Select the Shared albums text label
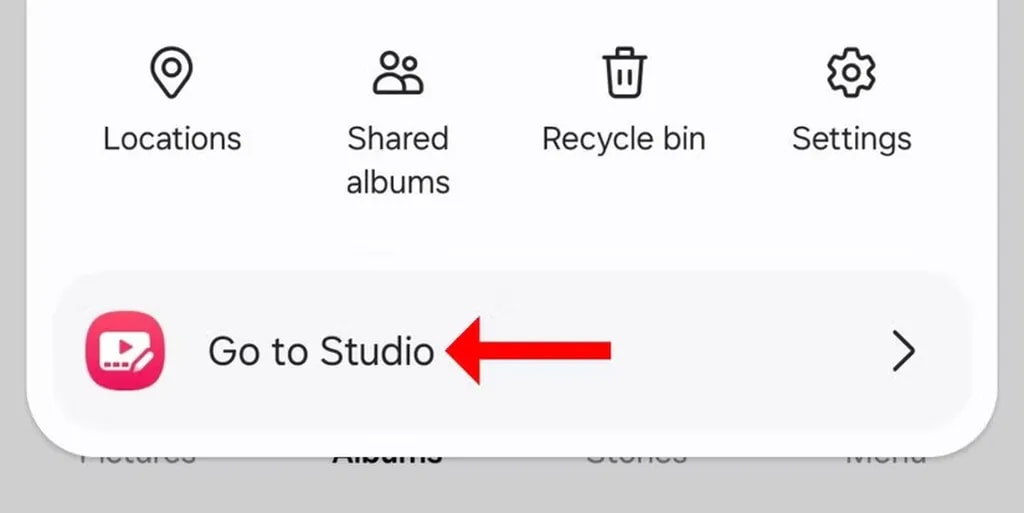 [398, 161]
